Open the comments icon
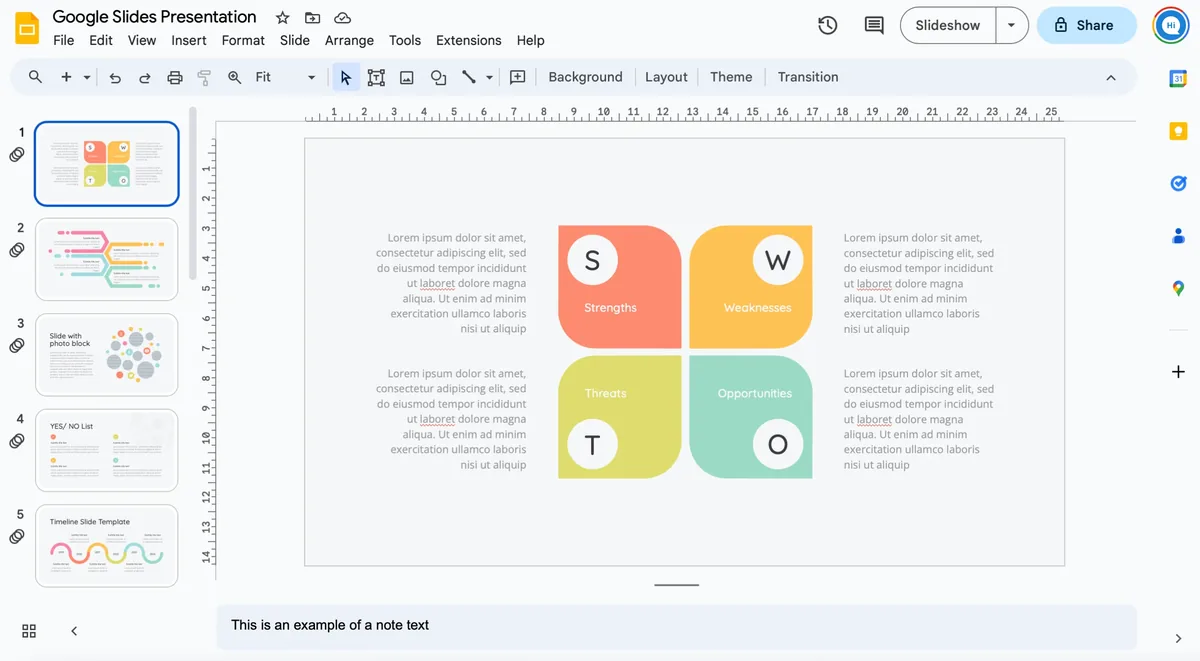This screenshot has width=1200, height=661. click(x=874, y=26)
